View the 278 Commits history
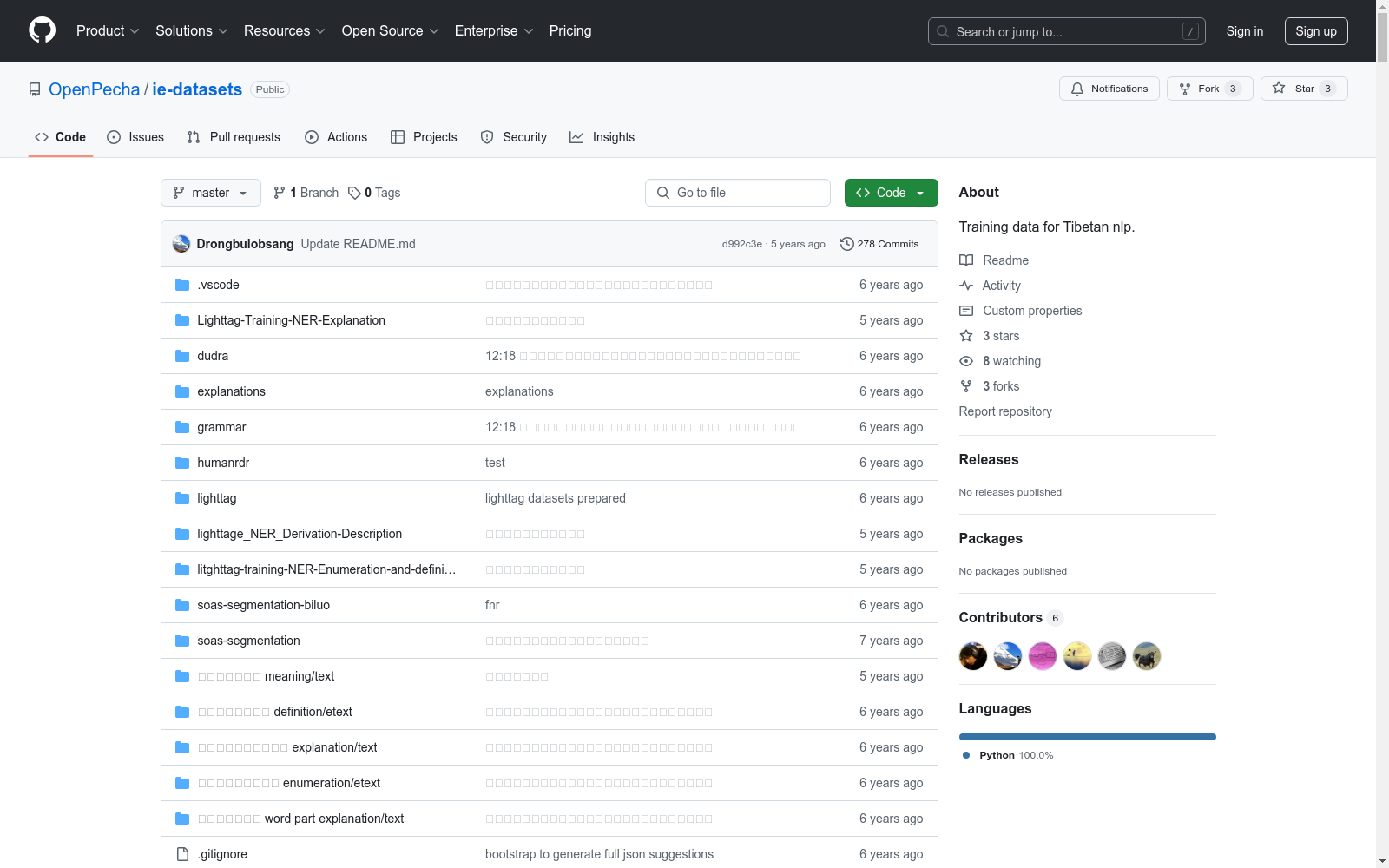Screen dimensions: 1389x868 pyautogui.click(x=879, y=244)
